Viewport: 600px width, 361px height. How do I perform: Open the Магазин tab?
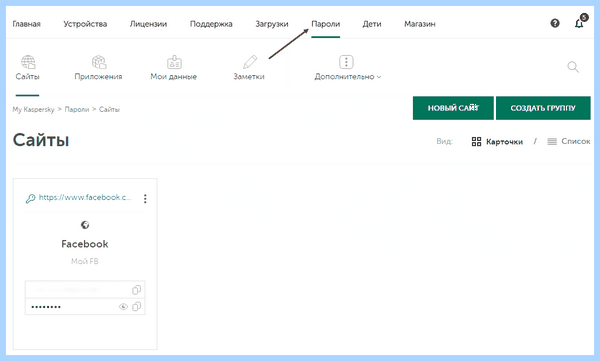(x=420, y=24)
